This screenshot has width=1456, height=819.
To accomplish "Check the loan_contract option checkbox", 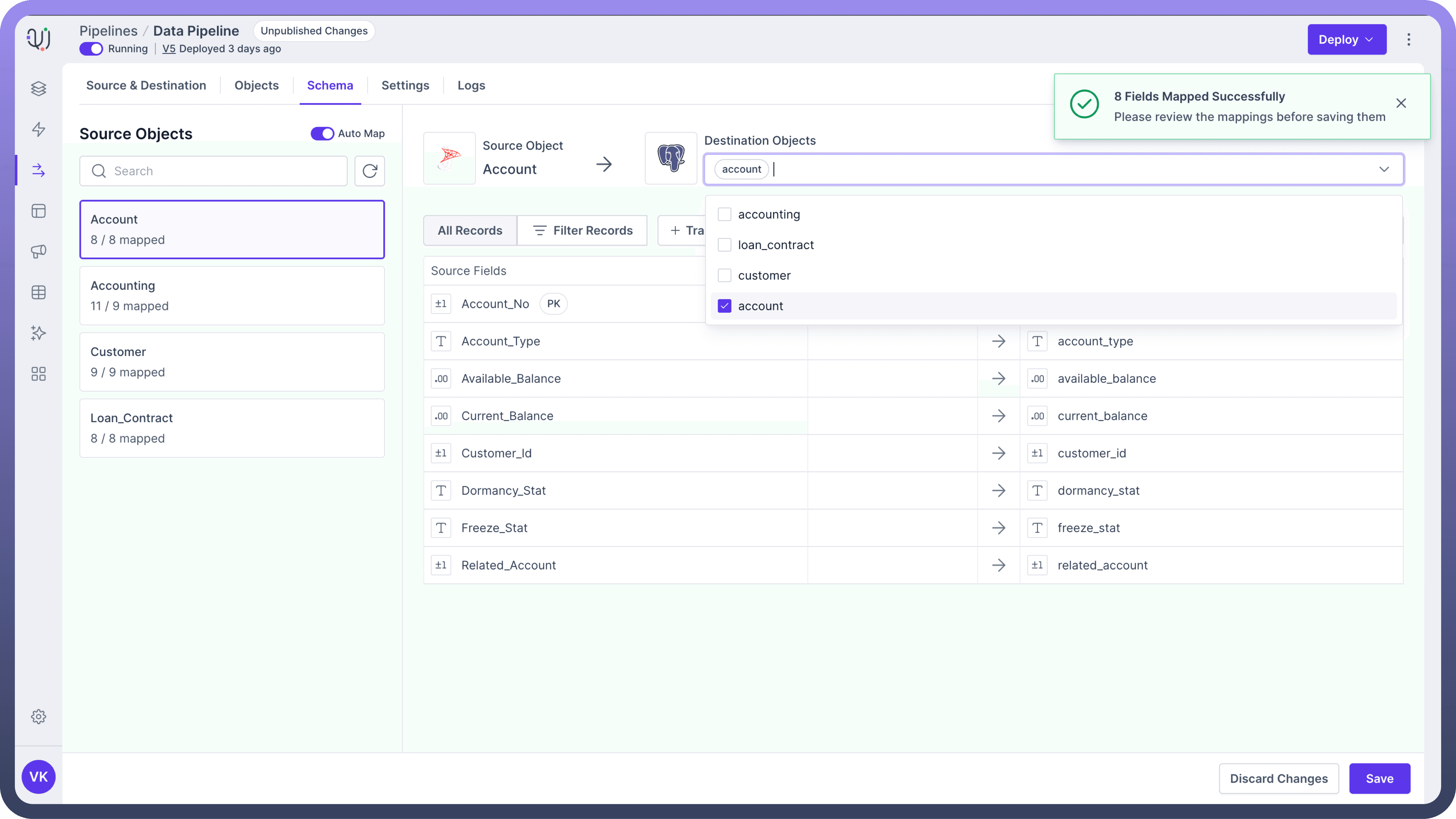I will pyautogui.click(x=724, y=245).
